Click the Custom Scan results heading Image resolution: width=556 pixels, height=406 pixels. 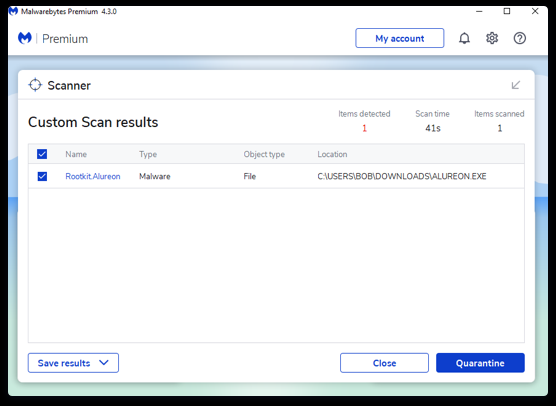pyautogui.click(x=93, y=122)
